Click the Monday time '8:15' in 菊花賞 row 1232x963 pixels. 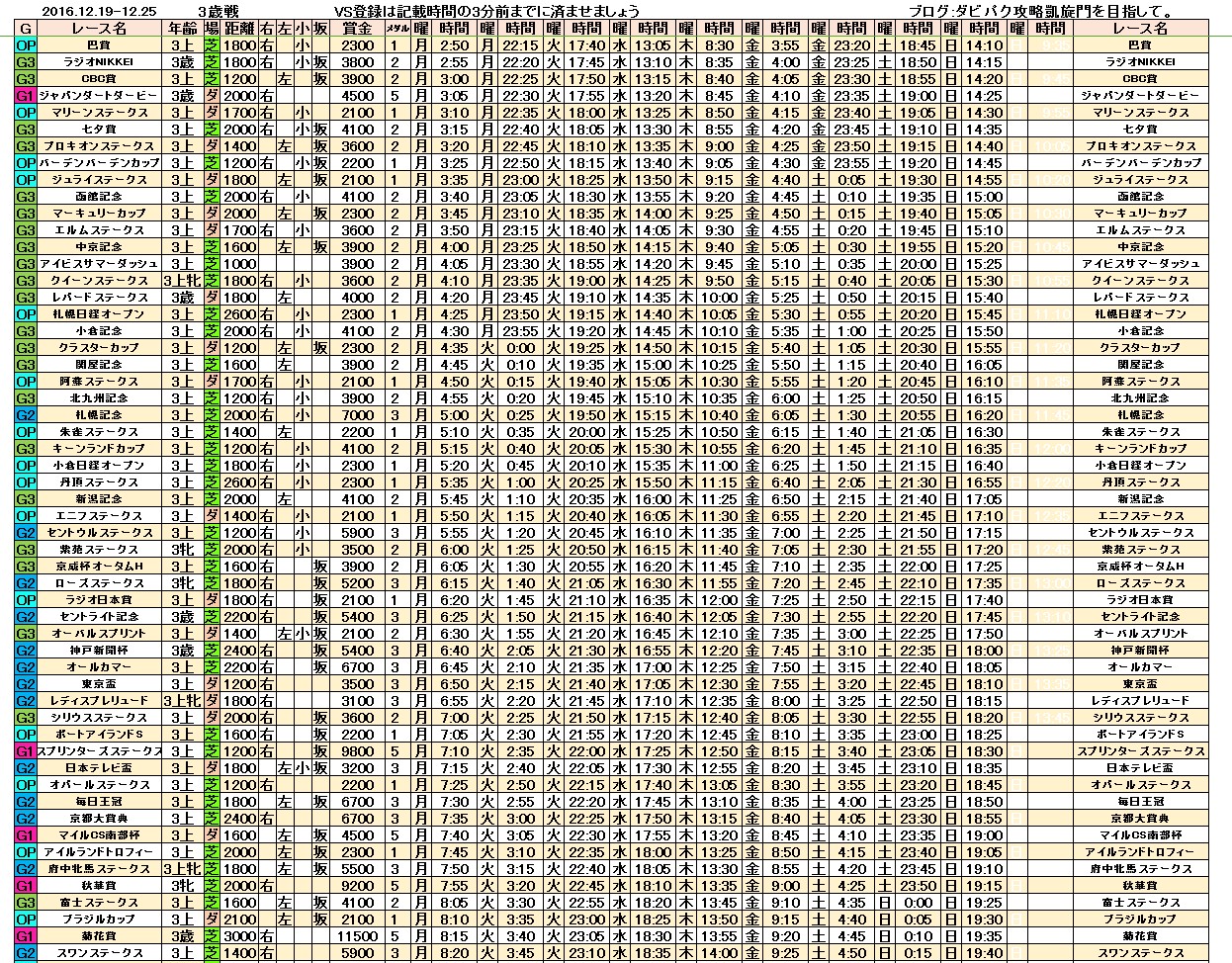click(455, 936)
